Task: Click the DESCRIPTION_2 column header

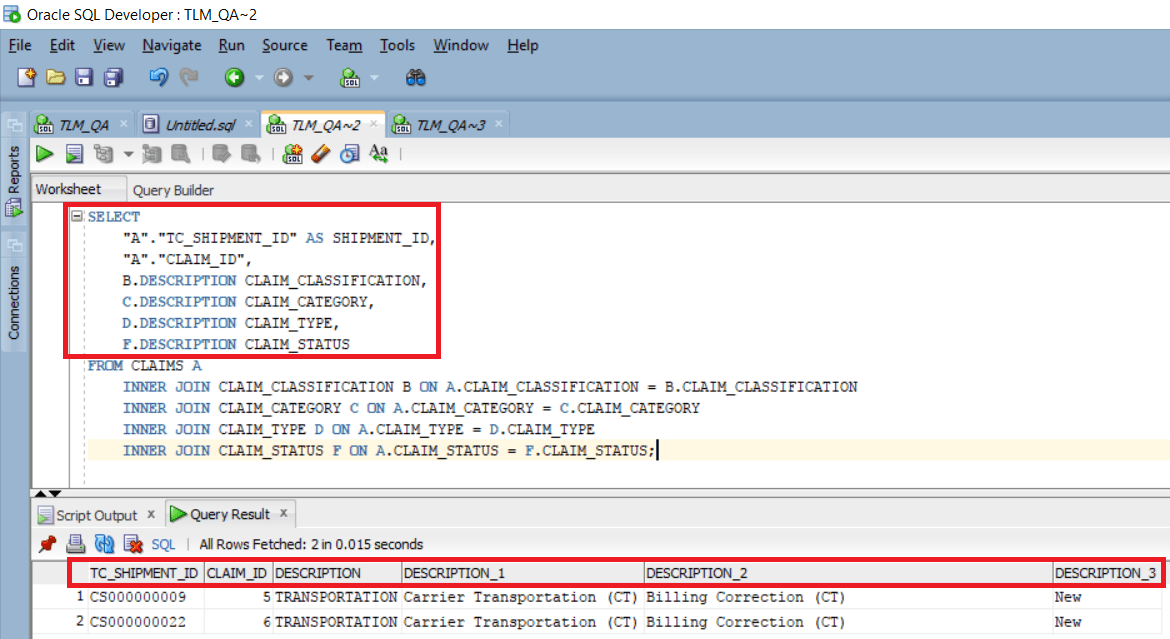Action: (x=848, y=573)
